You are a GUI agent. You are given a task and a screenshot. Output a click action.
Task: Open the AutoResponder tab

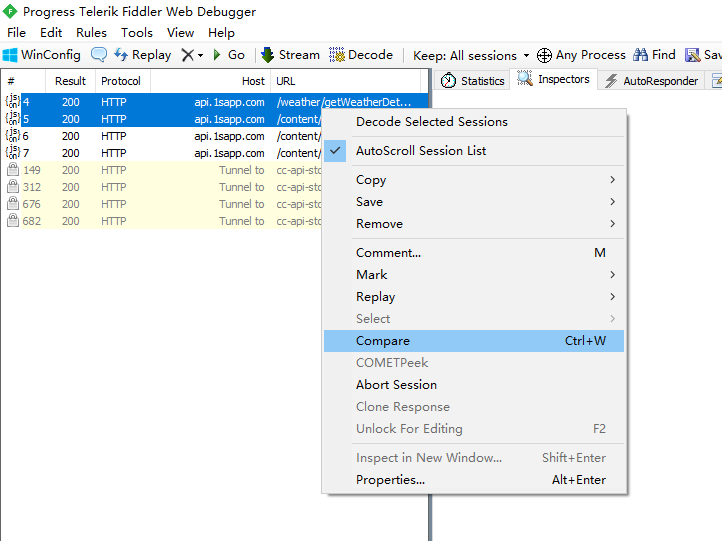650,81
